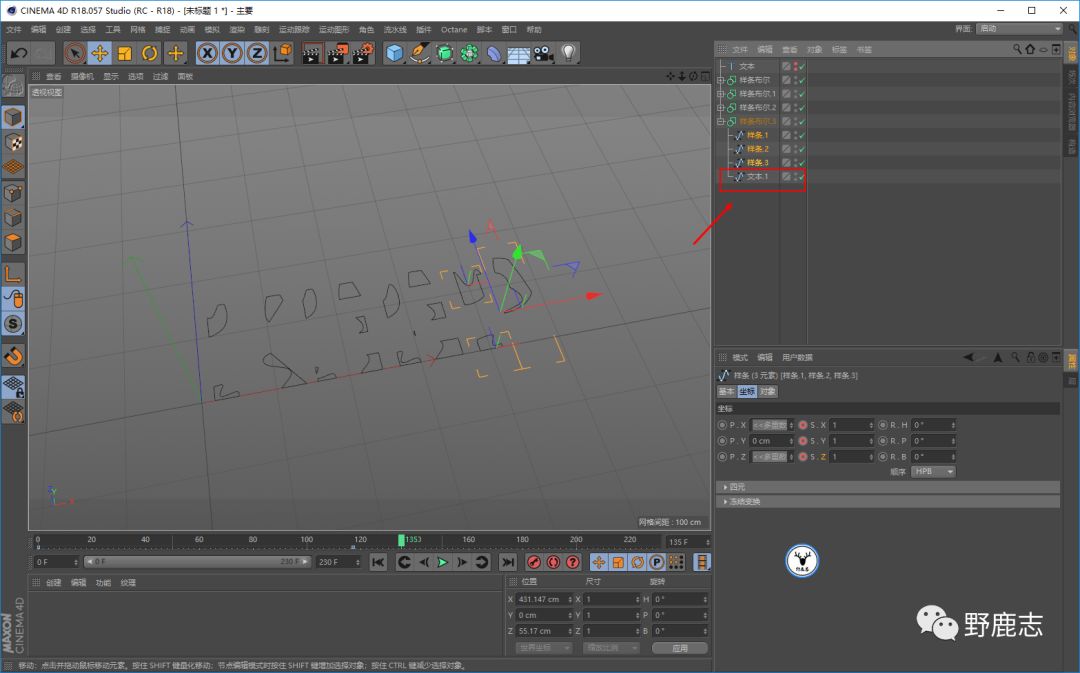
Task: Select the Move tool in the top toolbar
Action: coord(100,53)
